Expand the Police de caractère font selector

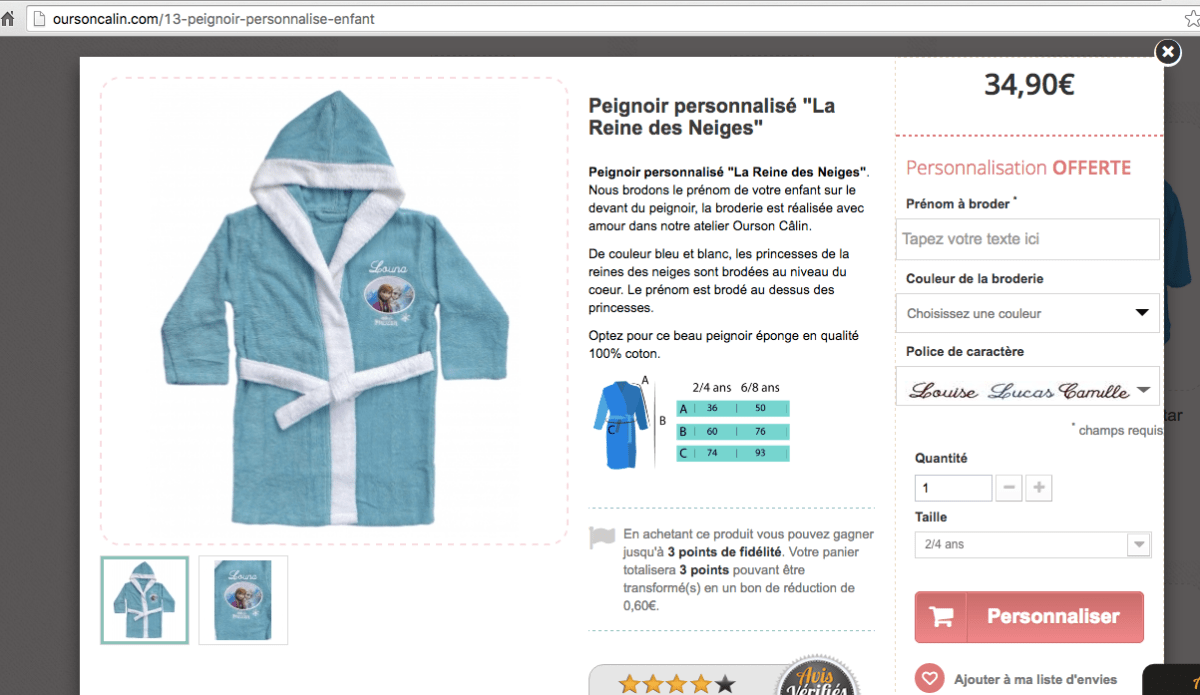click(x=1027, y=390)
